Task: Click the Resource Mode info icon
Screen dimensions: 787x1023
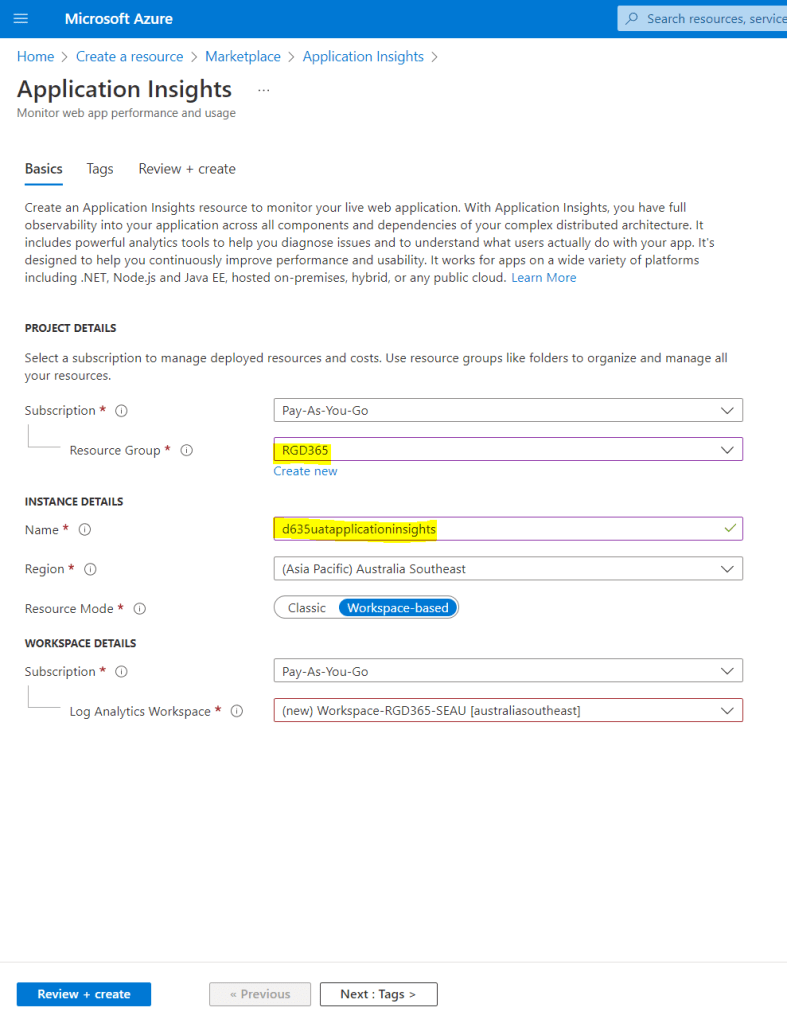Action: (x=139, y=609)
